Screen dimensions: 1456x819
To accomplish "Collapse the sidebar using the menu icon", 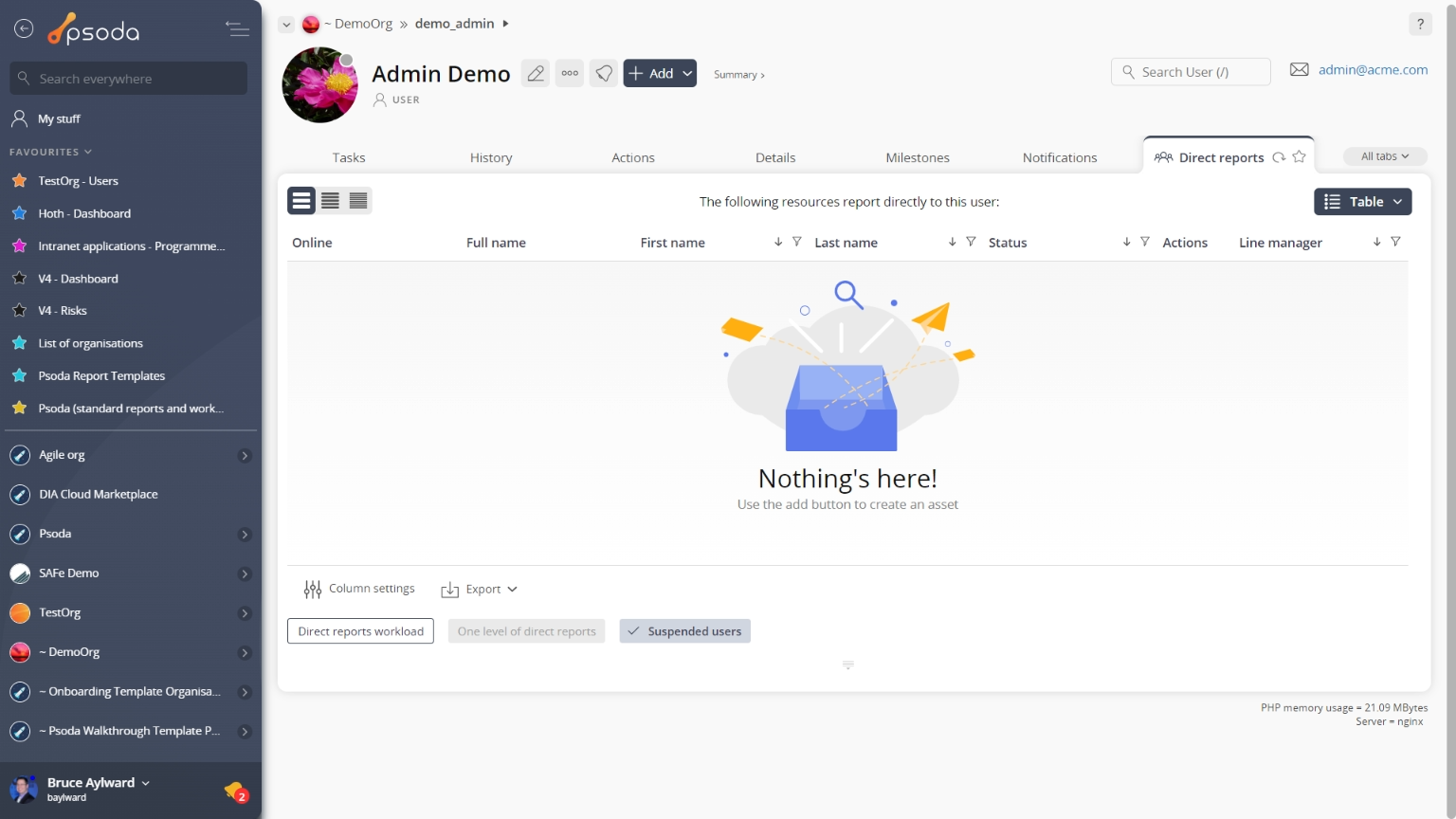I will point(237,29).
